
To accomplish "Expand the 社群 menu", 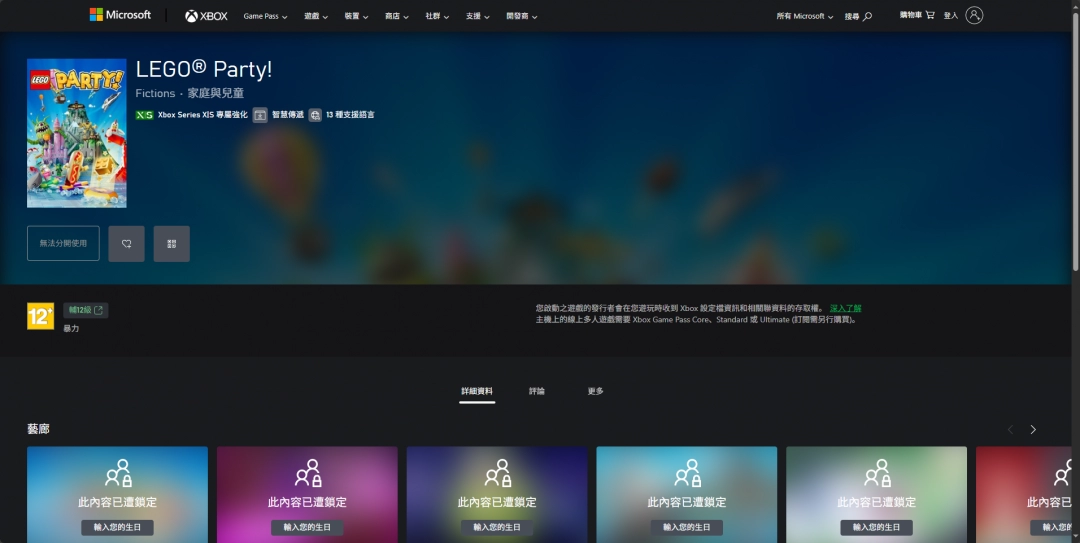I will tap(437, 16).
